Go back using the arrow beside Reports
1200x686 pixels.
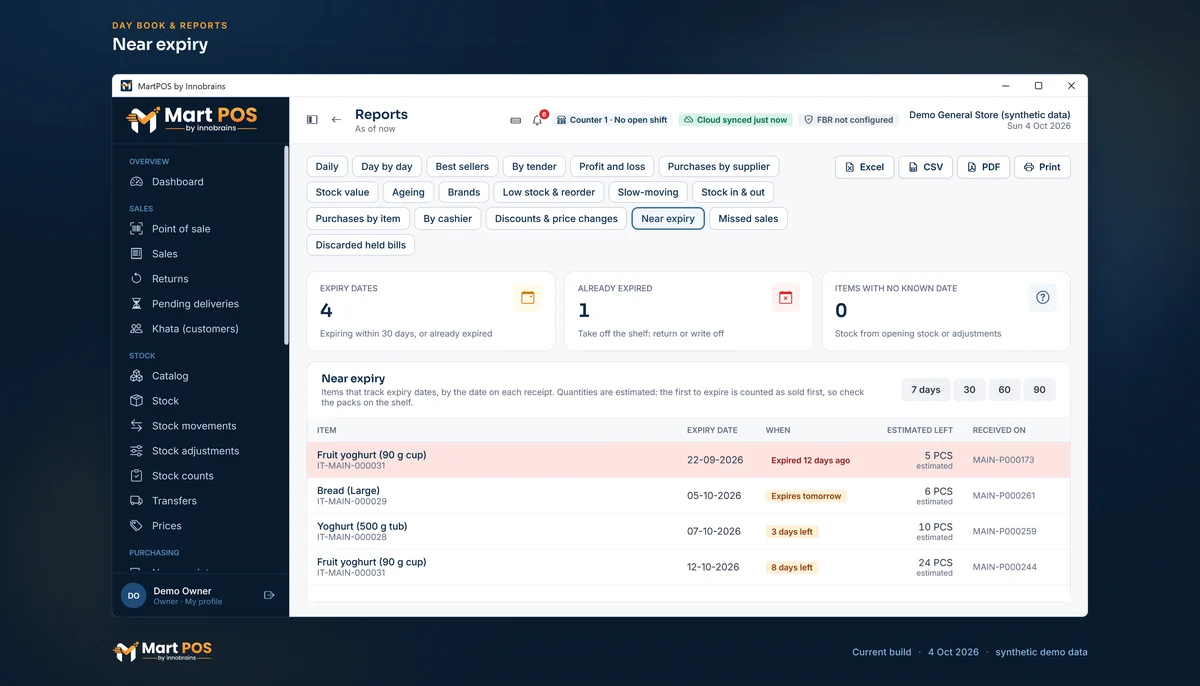point(336,120)
